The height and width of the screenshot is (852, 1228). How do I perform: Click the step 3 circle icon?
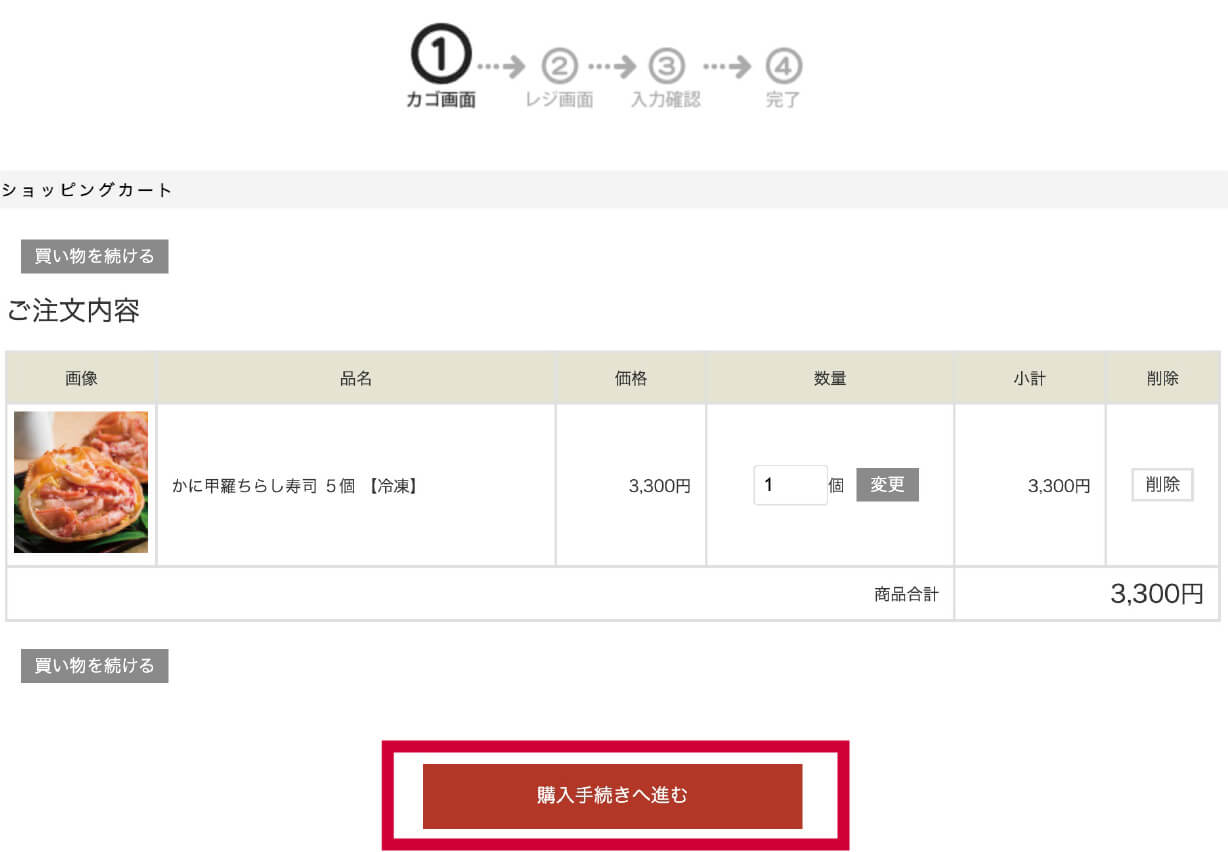[666, 67]
